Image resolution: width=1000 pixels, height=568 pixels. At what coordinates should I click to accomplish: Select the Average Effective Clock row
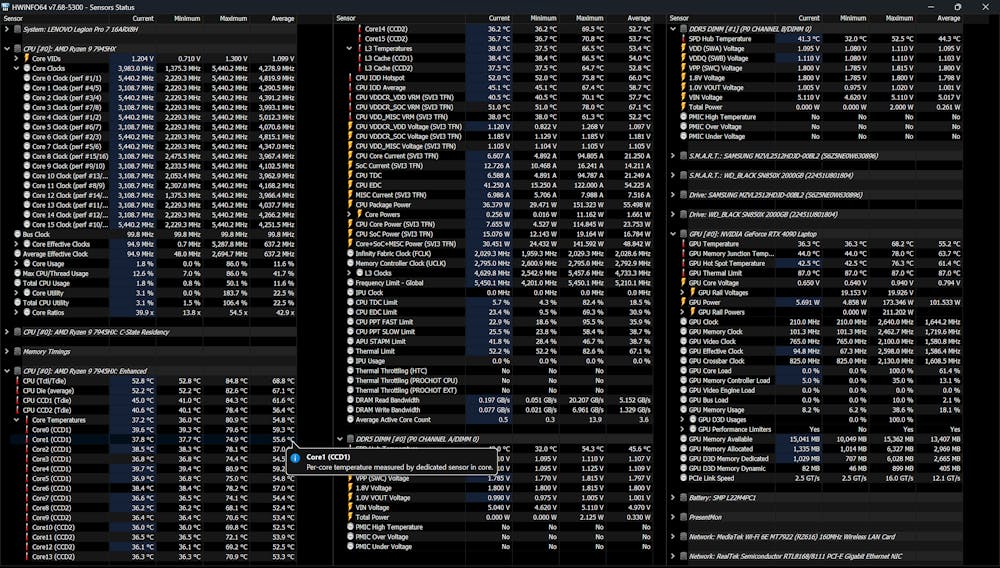click(x=149, y=254)
